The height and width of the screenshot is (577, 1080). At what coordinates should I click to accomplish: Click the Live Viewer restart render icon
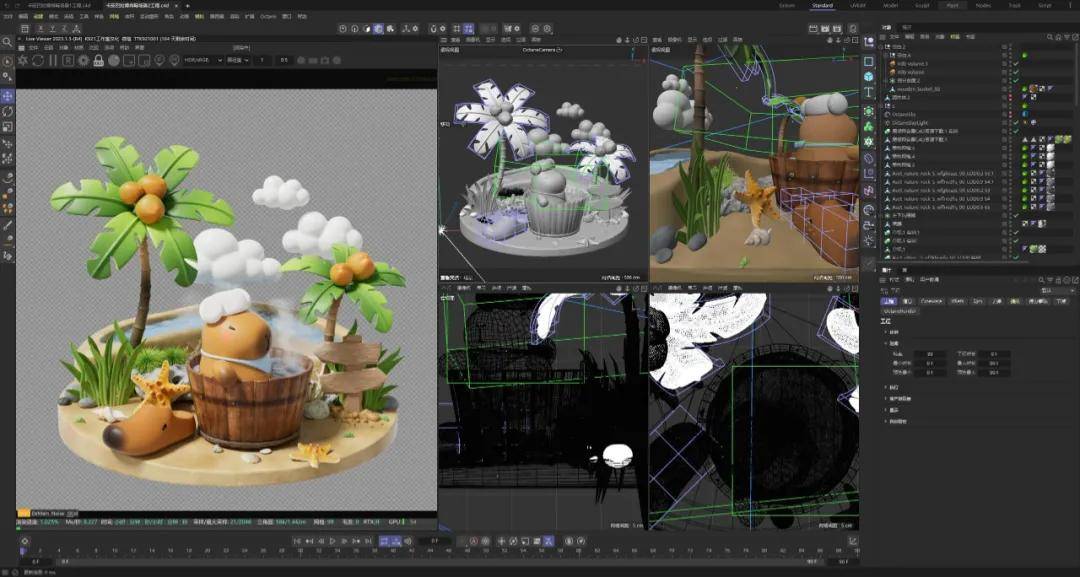[38, 61]
